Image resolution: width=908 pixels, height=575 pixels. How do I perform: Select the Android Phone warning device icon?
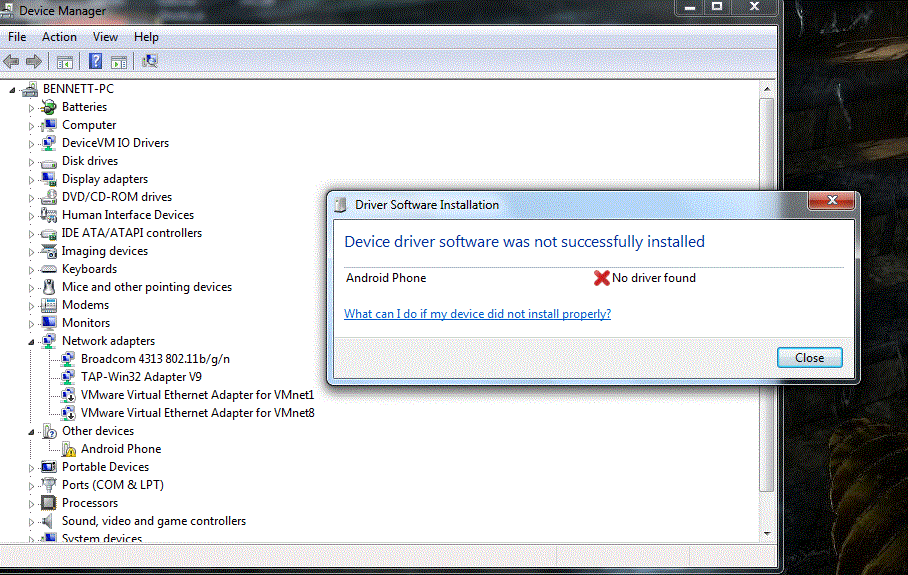[x=69, y=449]
